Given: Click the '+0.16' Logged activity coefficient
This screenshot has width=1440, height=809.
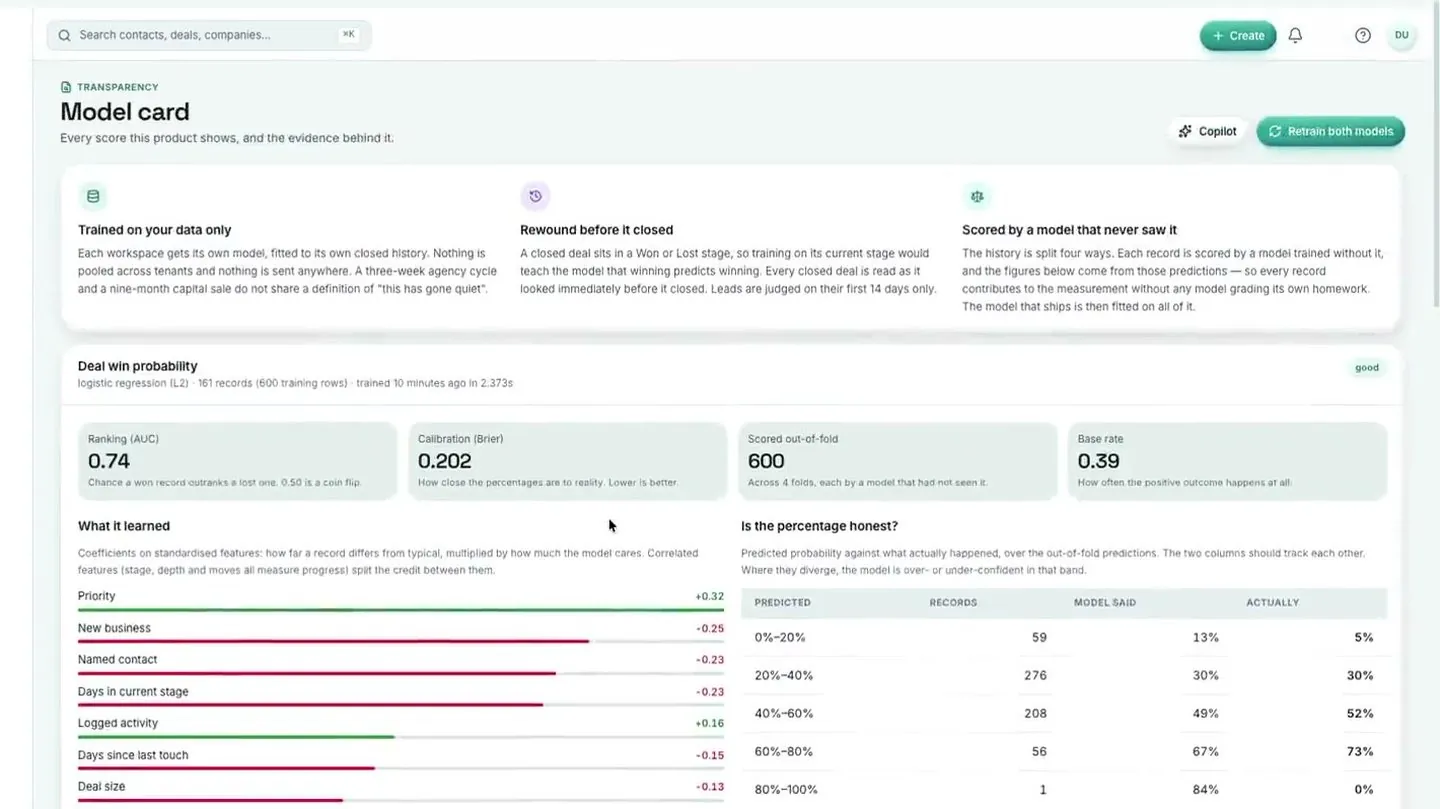Looking at the screenshot, I should point(710,723).
